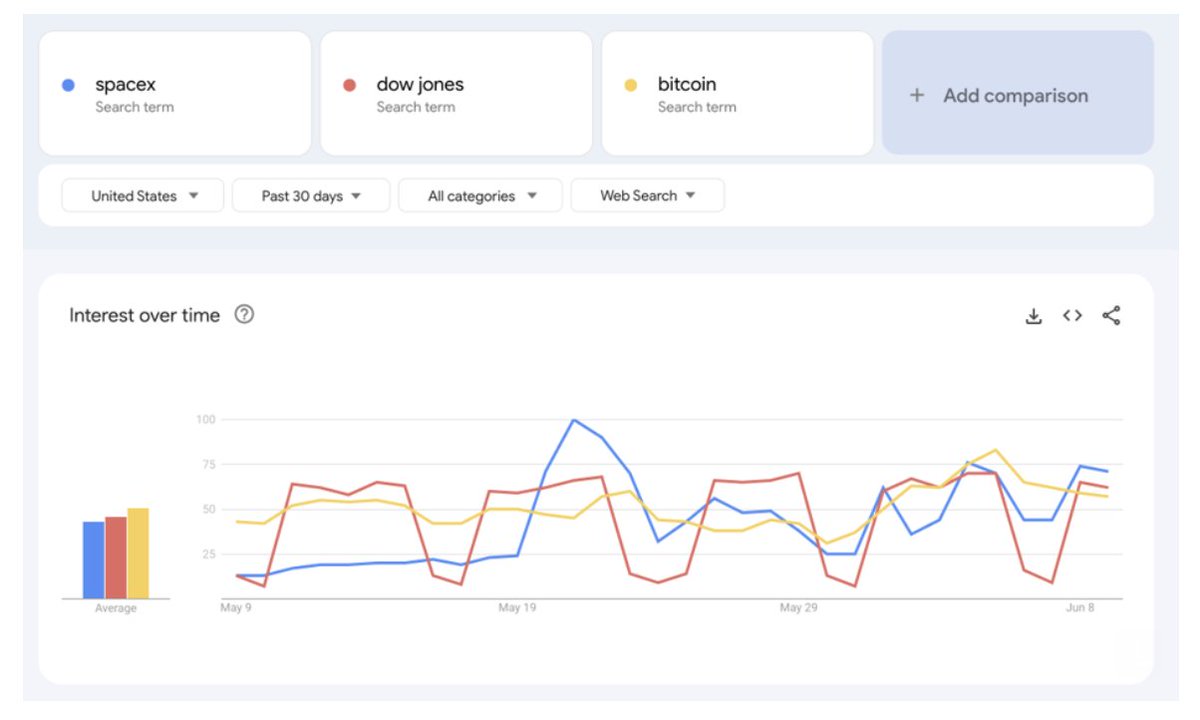
Task: Click the Jun 8 axis label
Action: click(1079, 608)
